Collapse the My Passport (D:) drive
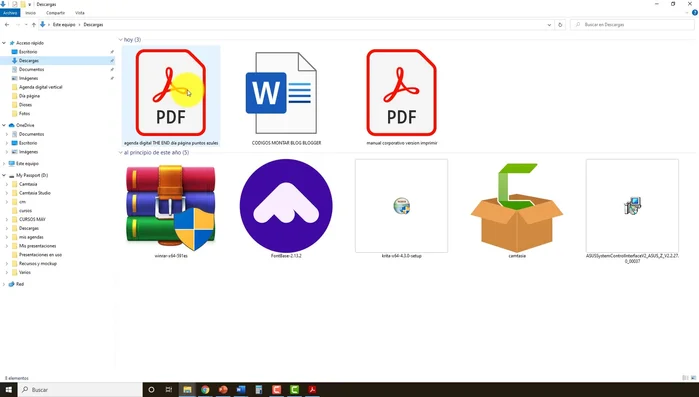This screenshot has width=699, height=397. tap(4, 175)
